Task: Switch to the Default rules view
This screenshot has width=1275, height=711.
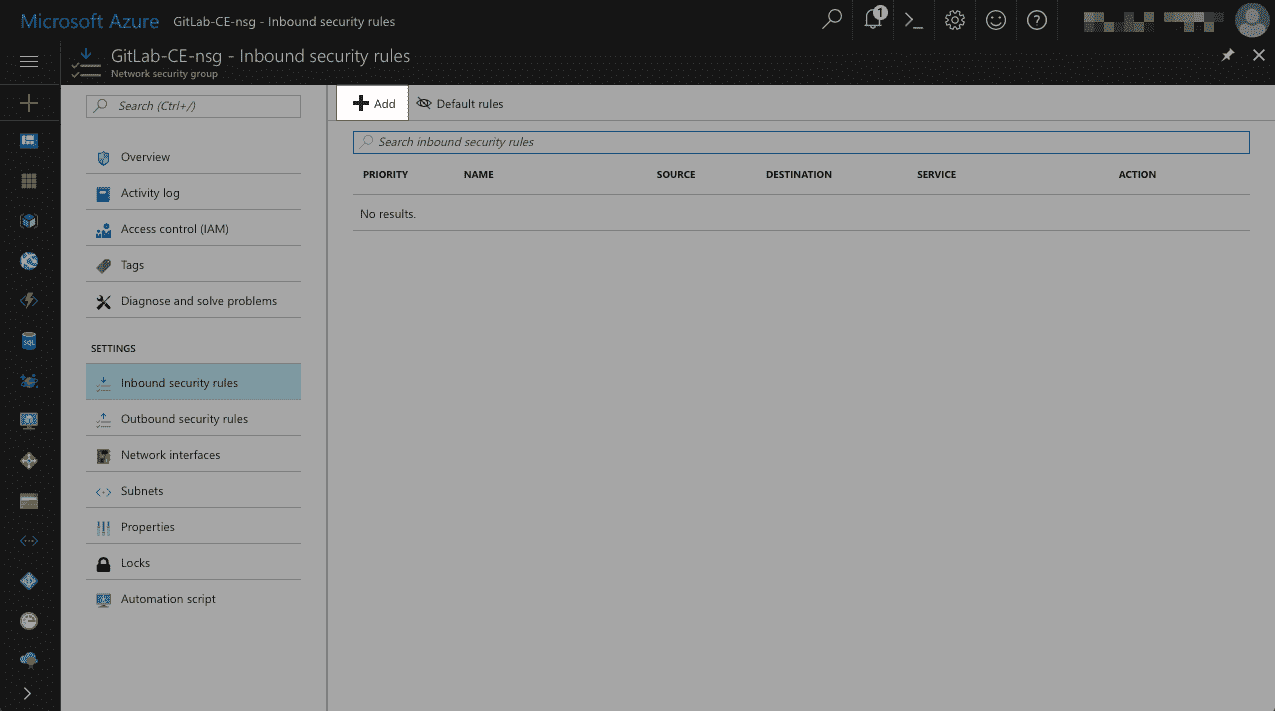Action: pos(459,103)
